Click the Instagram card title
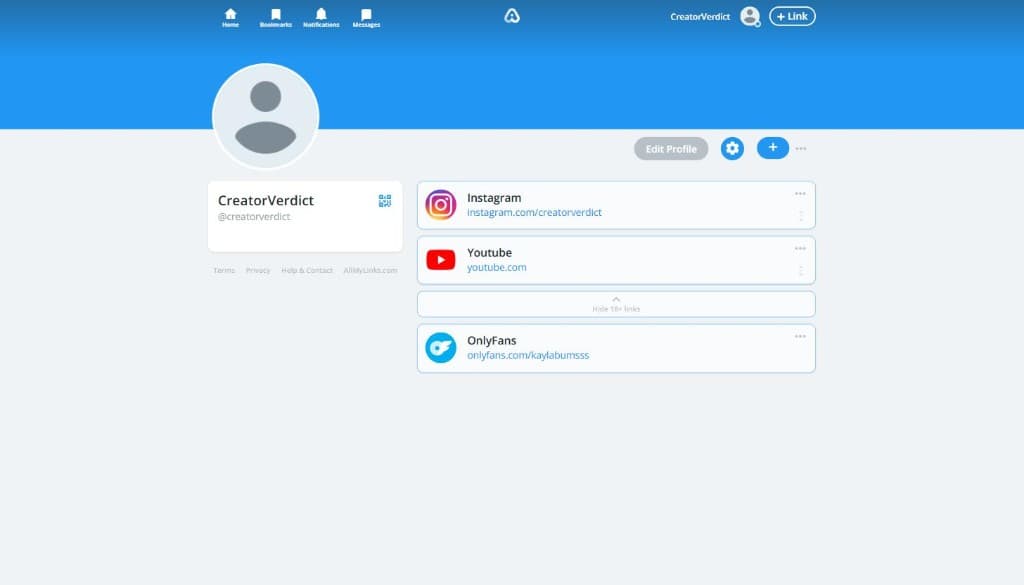 point(494,198)
